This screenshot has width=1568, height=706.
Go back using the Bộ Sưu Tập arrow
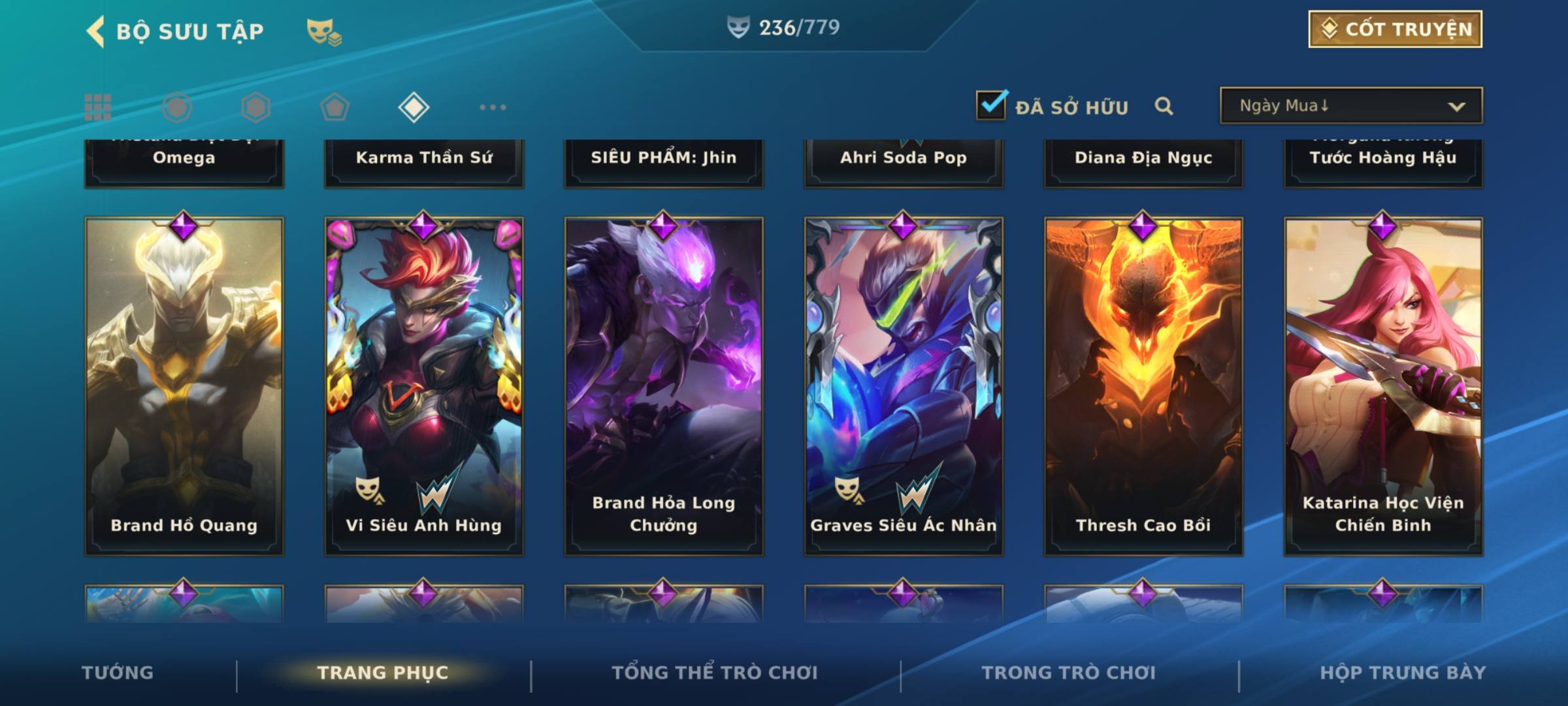pyautogui.click(x=95, y=31)
